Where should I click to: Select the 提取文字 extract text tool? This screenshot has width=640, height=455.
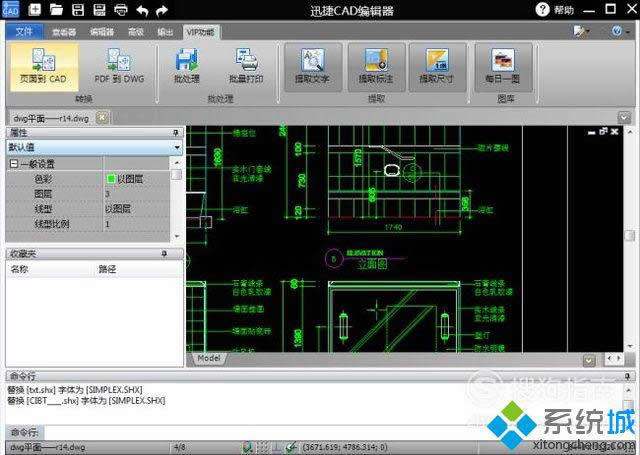pyautogui.click(x=313, y=67)
